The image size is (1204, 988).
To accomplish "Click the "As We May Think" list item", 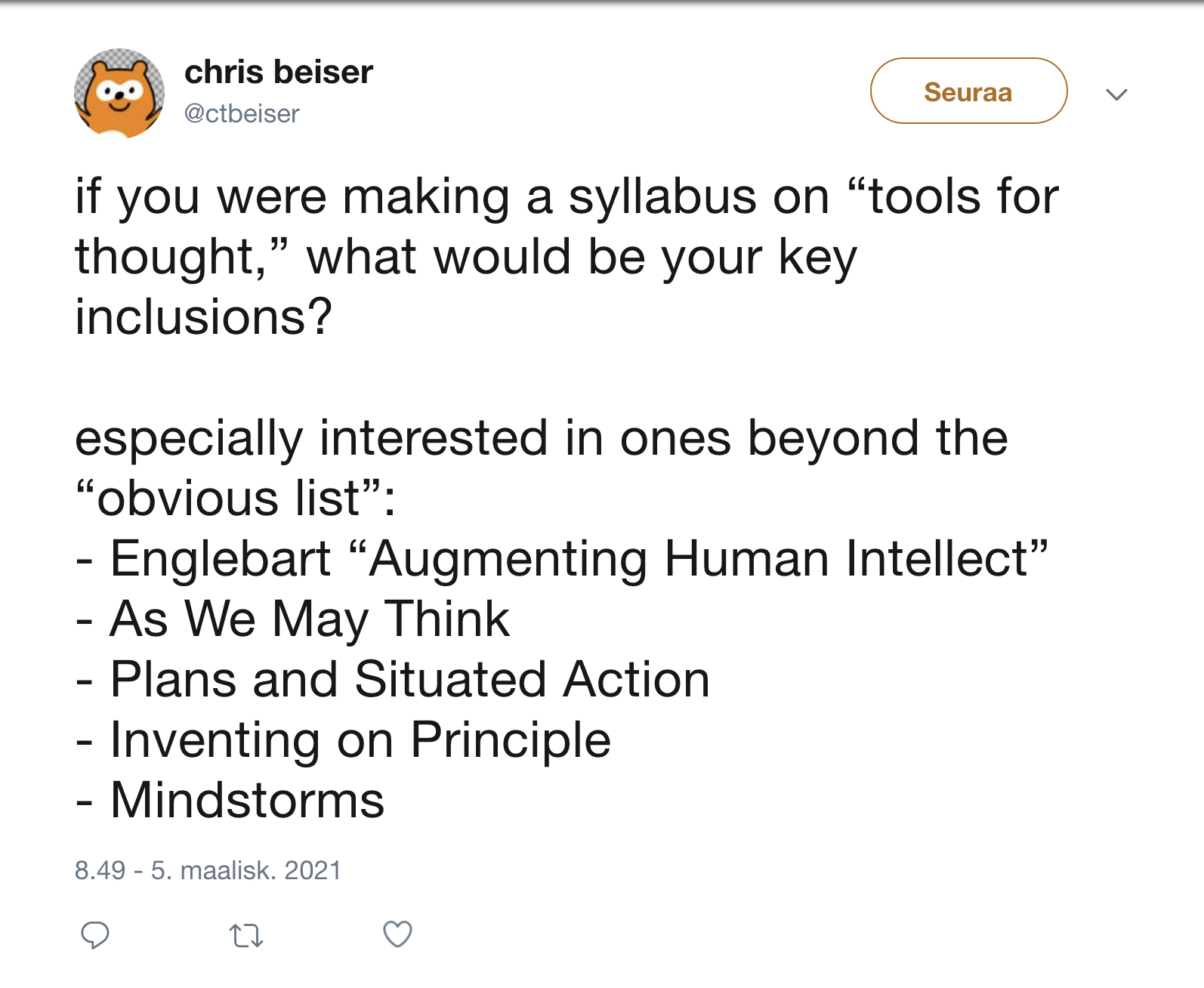I will (310, 619).
